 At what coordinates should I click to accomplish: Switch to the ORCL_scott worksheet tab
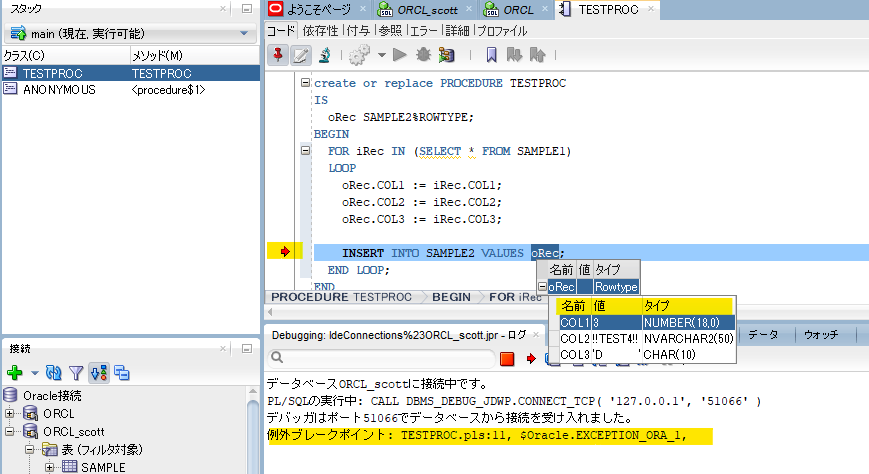click(x=426, y=9)
